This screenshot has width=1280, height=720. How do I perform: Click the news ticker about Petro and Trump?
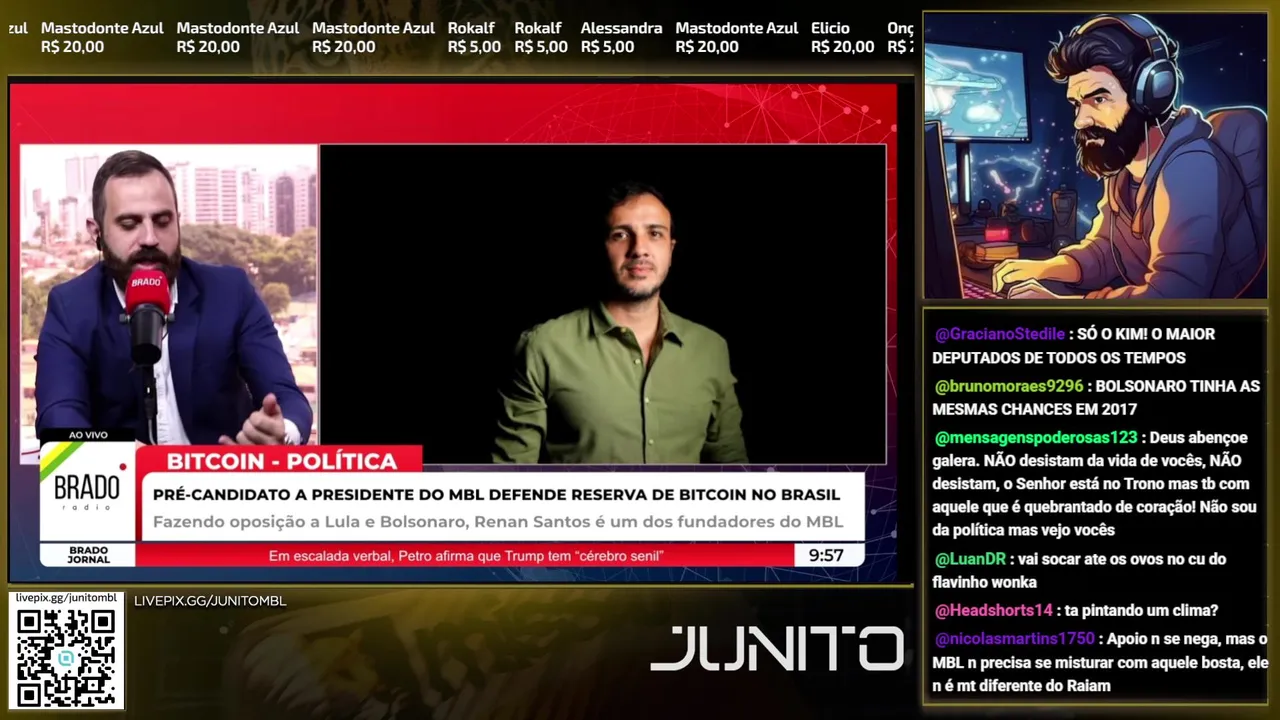[466, 555]
